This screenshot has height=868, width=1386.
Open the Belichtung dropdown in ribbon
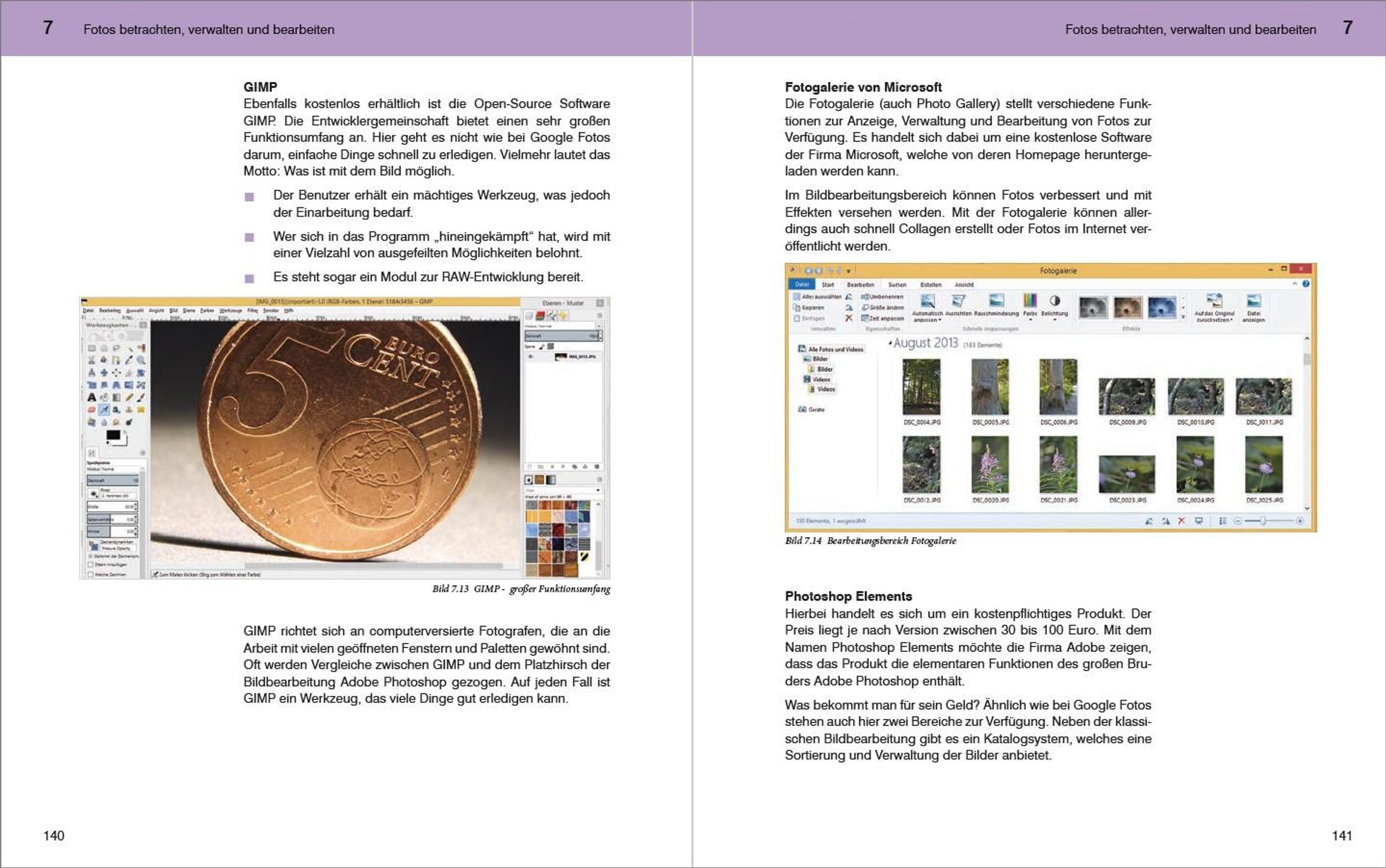[1054, 319]
